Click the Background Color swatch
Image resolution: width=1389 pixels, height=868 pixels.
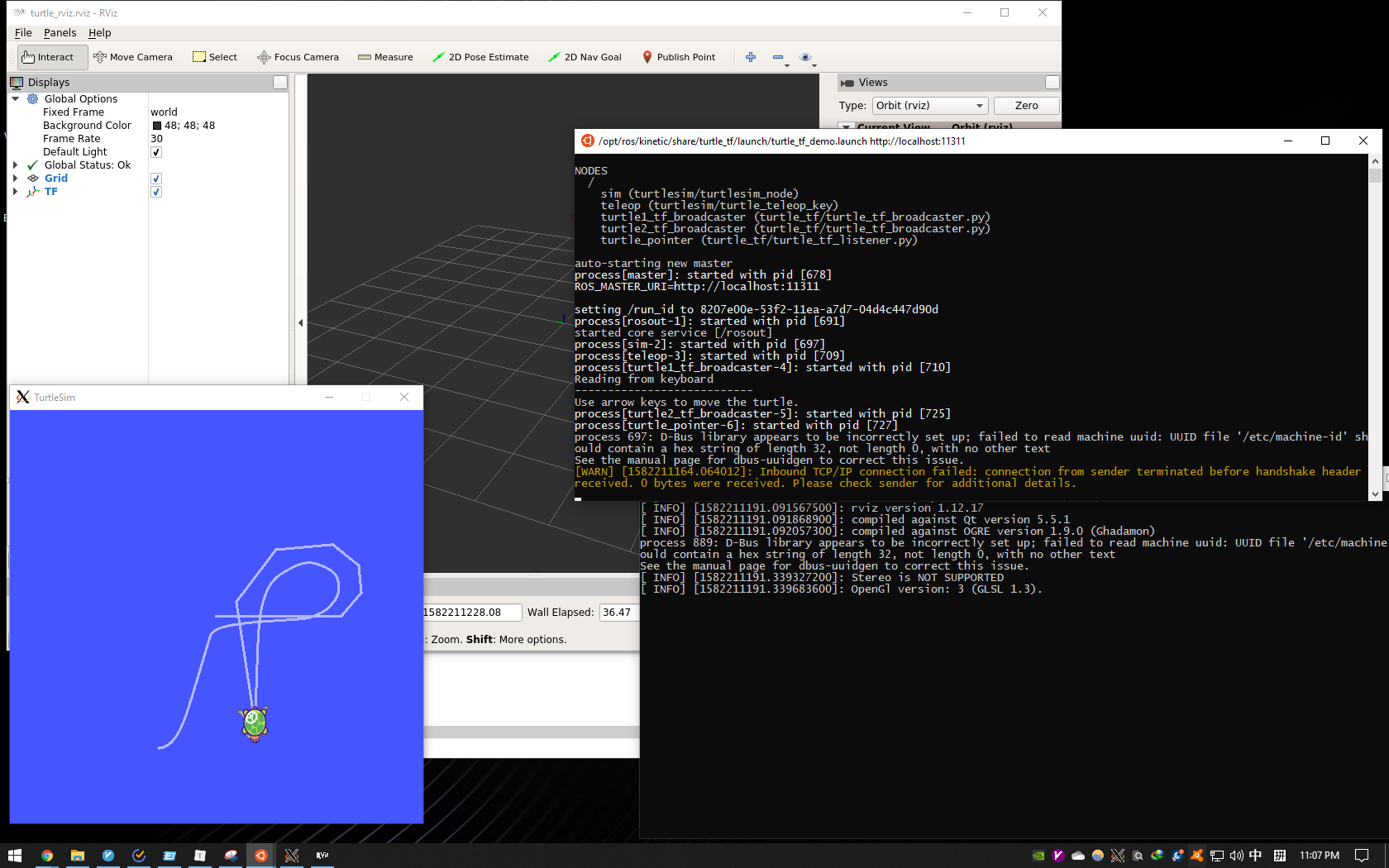[x=157, y=126]
